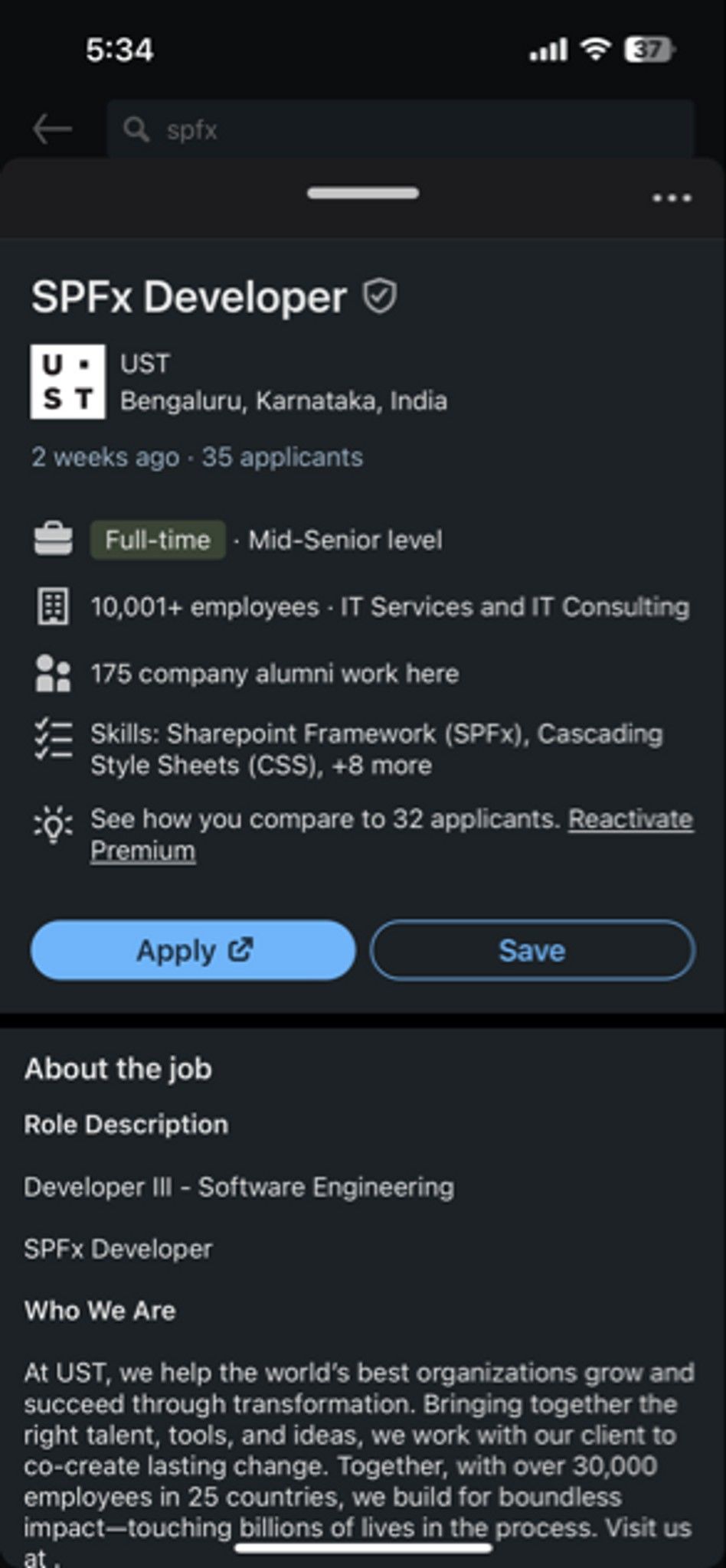
Task: Tap the people alumni icon
Action: click(54, 674)
